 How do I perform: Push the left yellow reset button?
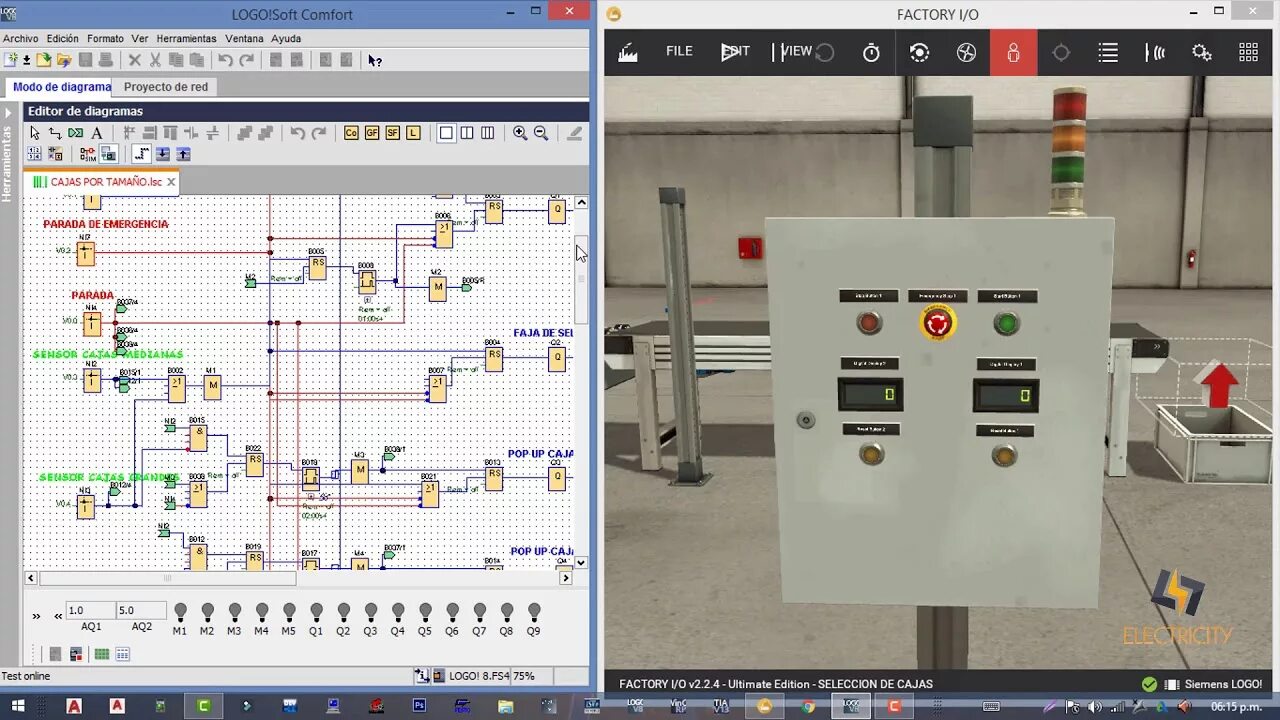(871, 455)
